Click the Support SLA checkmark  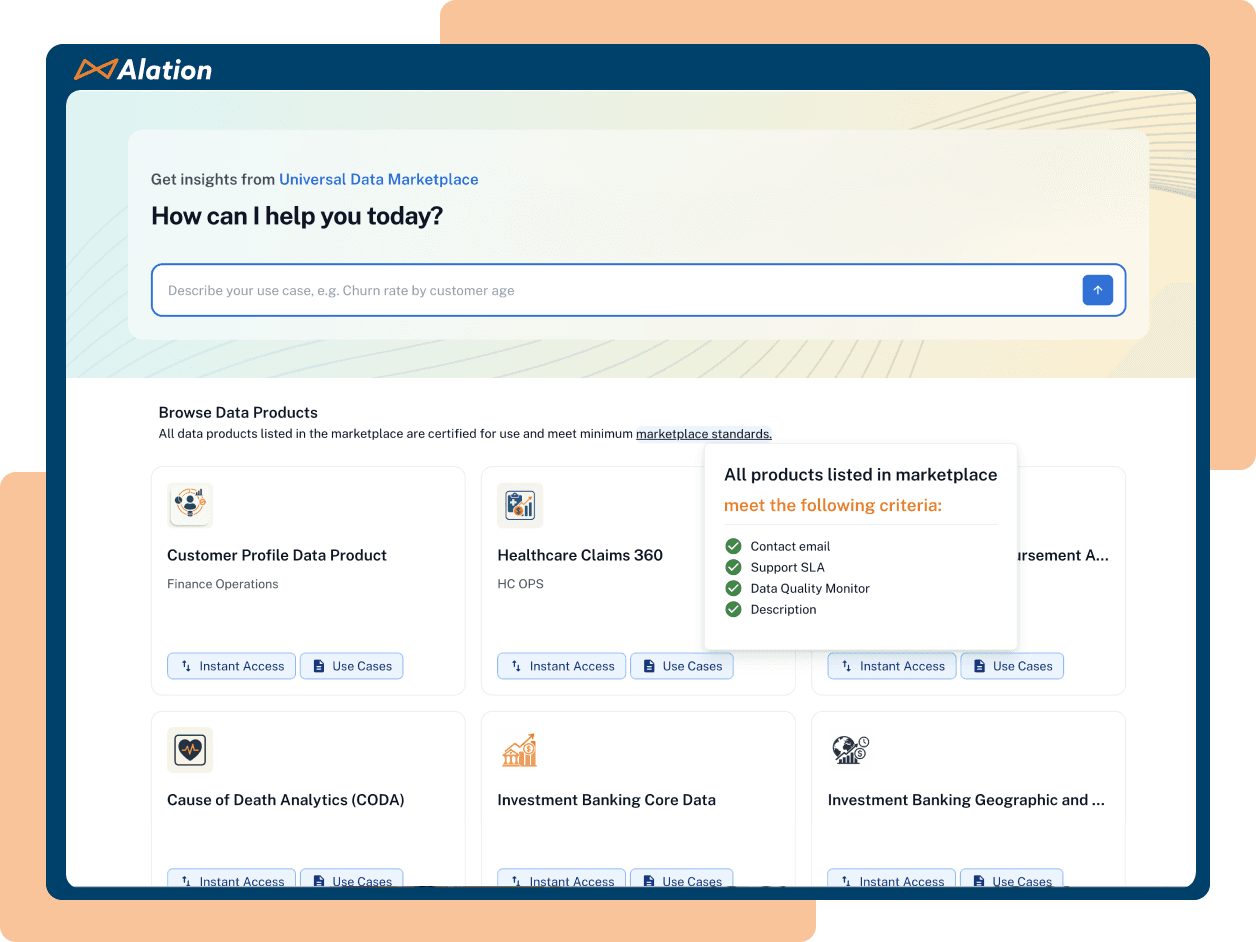pyautogui.click(x=733, y=567)
